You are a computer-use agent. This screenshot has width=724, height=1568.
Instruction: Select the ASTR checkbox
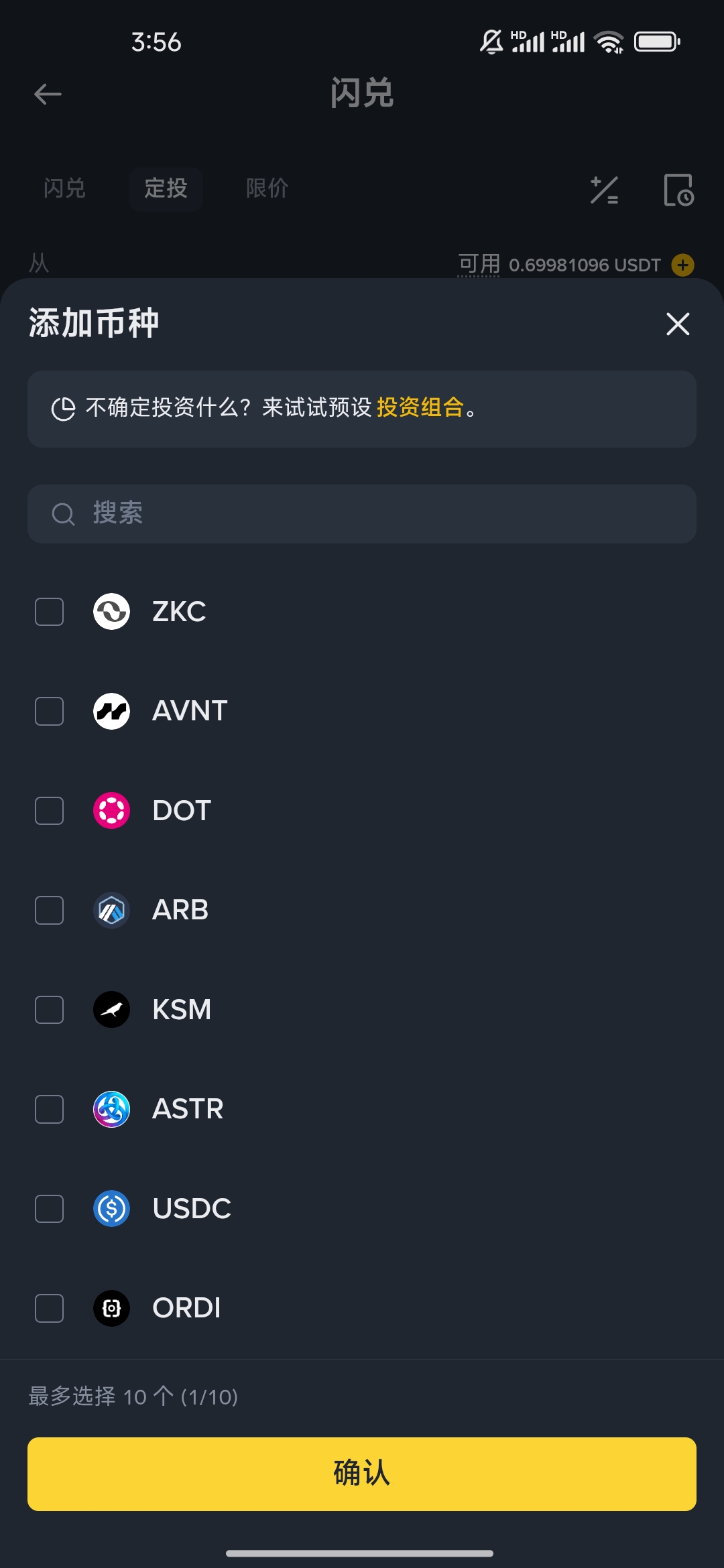click(49, 1109)
